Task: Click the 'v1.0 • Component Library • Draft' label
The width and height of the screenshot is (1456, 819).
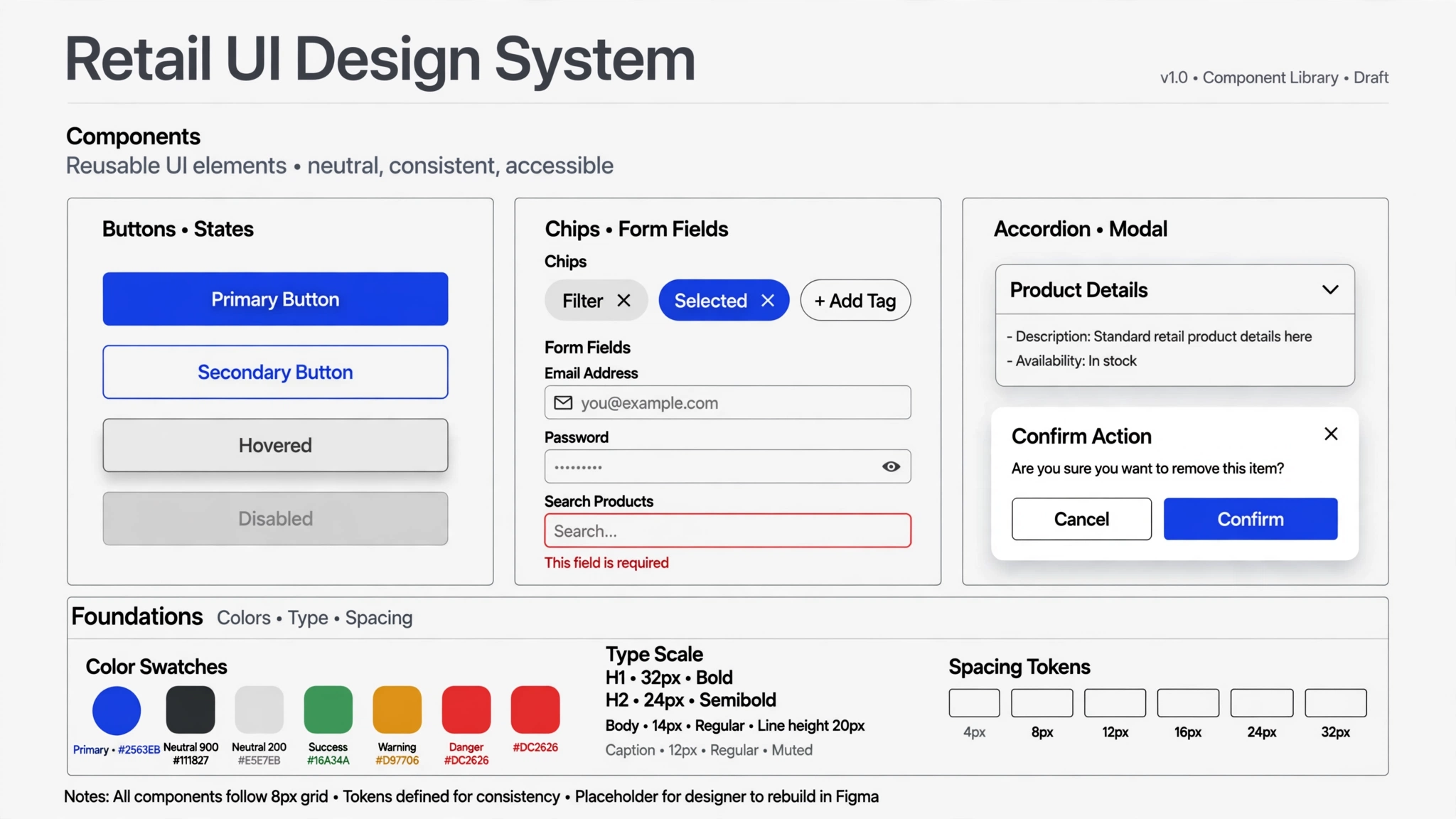Action: (1274, 77)
